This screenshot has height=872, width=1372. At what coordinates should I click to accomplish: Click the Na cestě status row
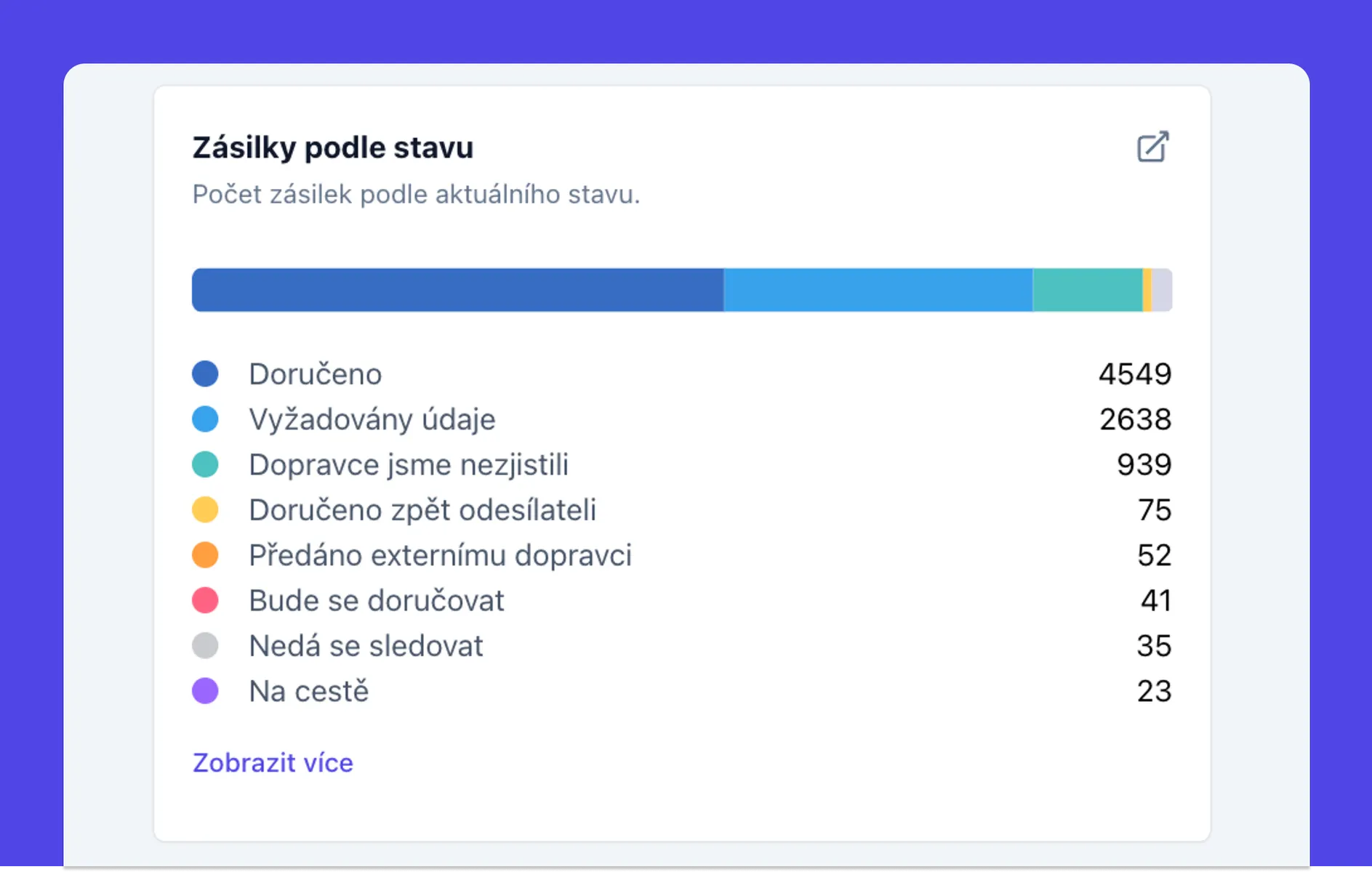pos(308,690)
